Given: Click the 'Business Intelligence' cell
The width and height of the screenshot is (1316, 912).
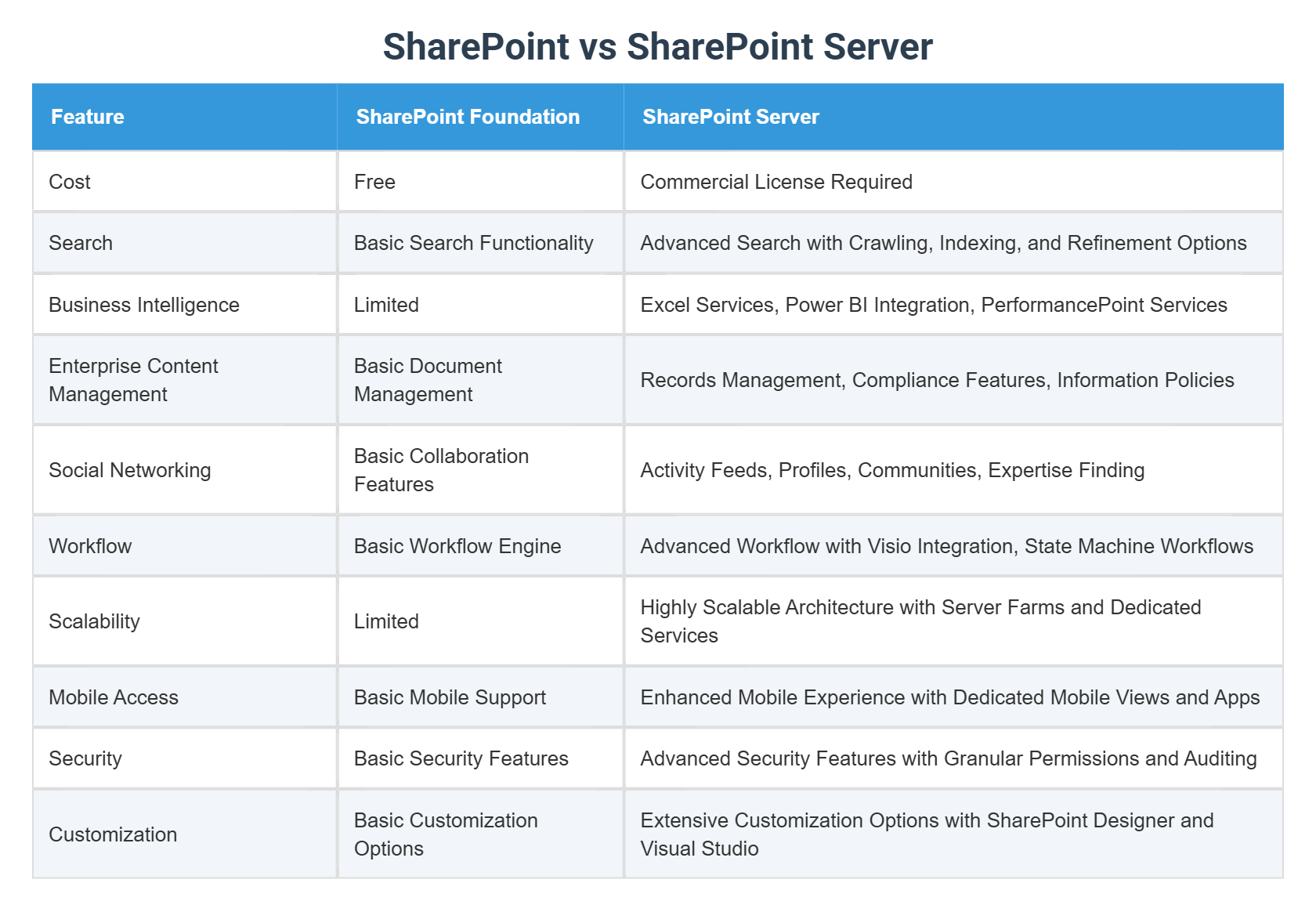Looking at the screenshot, I should (x=185, y=305).
